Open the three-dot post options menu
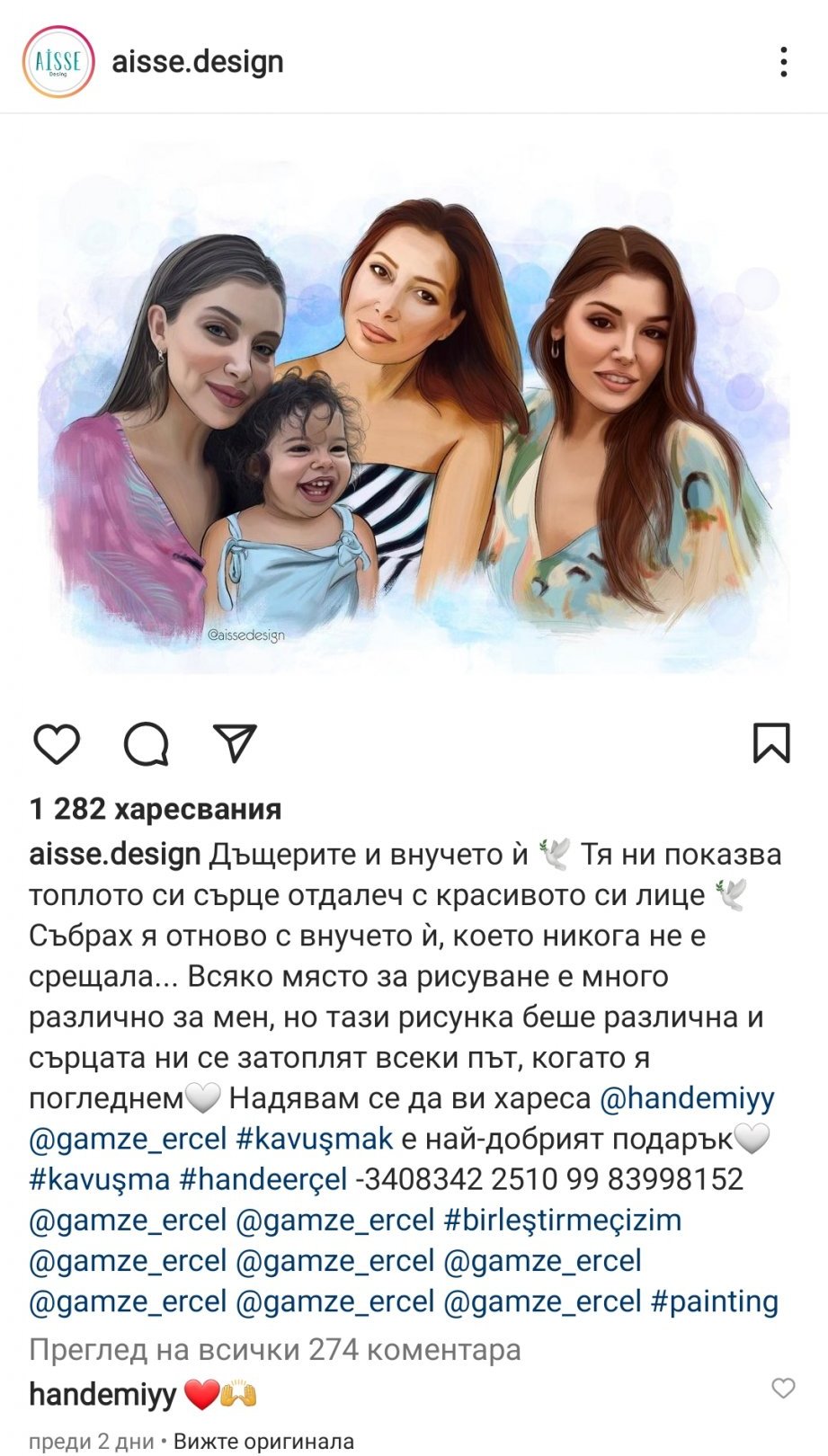Viewport: 828px width, 1456px height. [784, 62]
